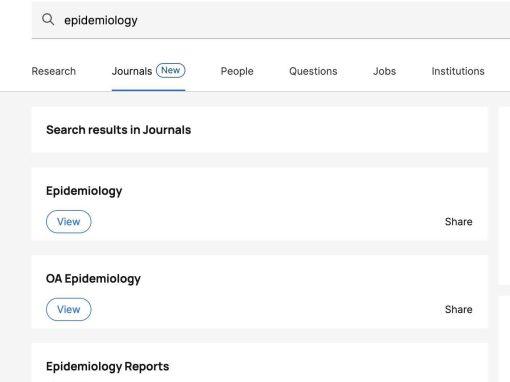Click the search field containing epidemiology
The width and height of the screenshot is (510, 382).
[271, 20]
